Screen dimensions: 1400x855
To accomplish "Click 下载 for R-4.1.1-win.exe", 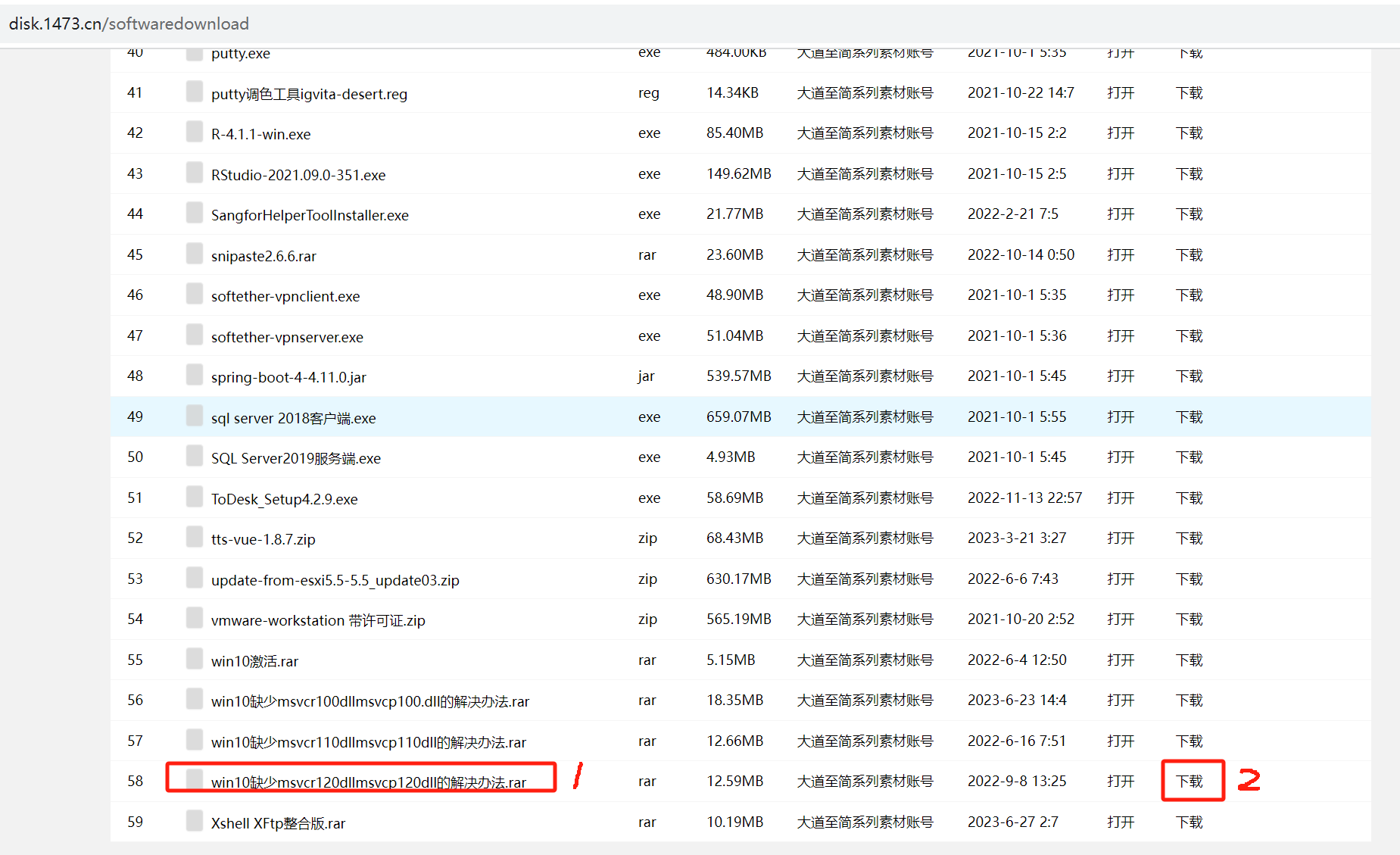I will pyautogui.click(x=1190, y=133).
